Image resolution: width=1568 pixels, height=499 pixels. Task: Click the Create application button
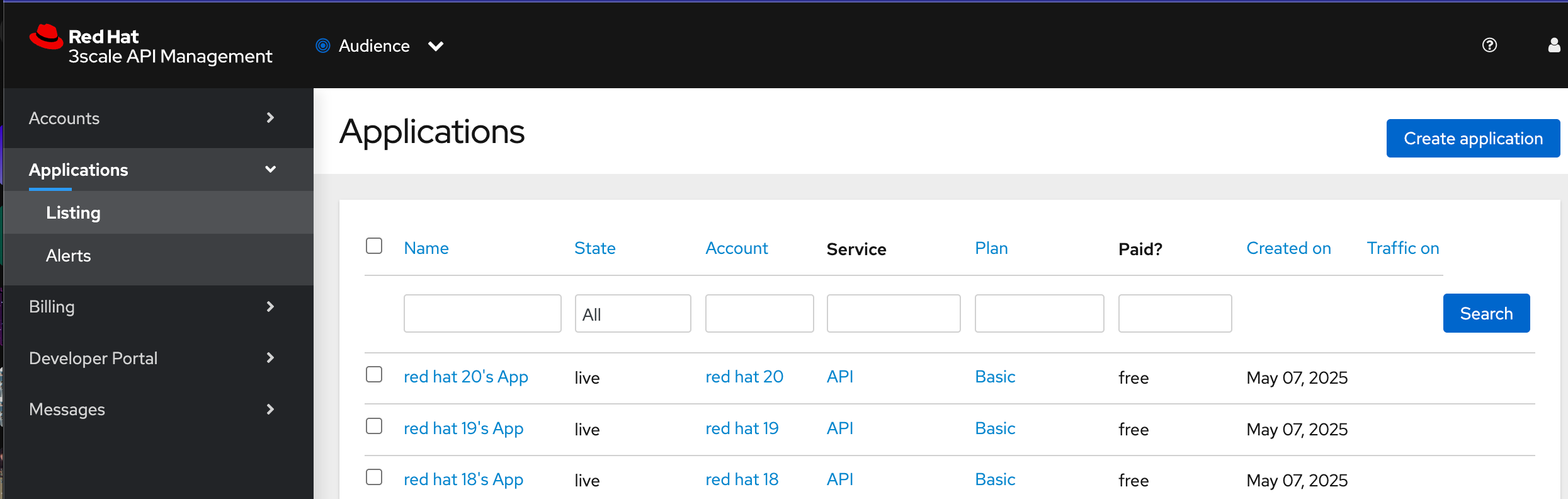1473,139
